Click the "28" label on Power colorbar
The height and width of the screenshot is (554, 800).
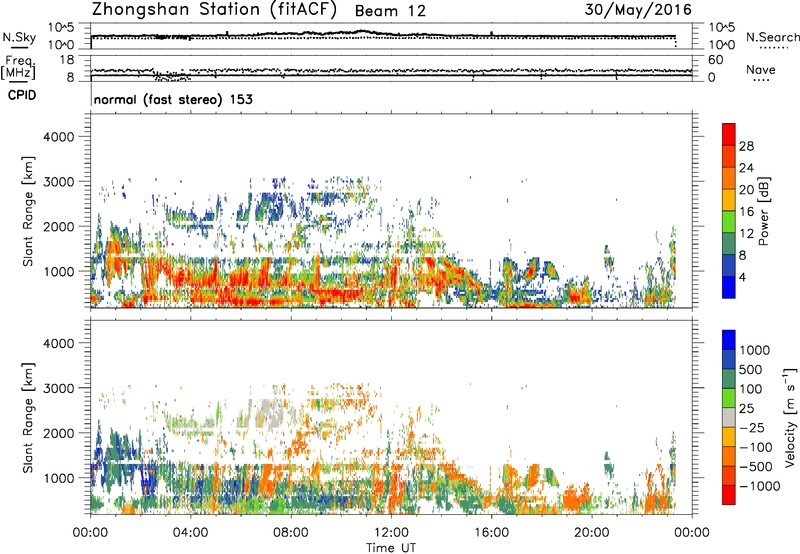tap(746, 146)
